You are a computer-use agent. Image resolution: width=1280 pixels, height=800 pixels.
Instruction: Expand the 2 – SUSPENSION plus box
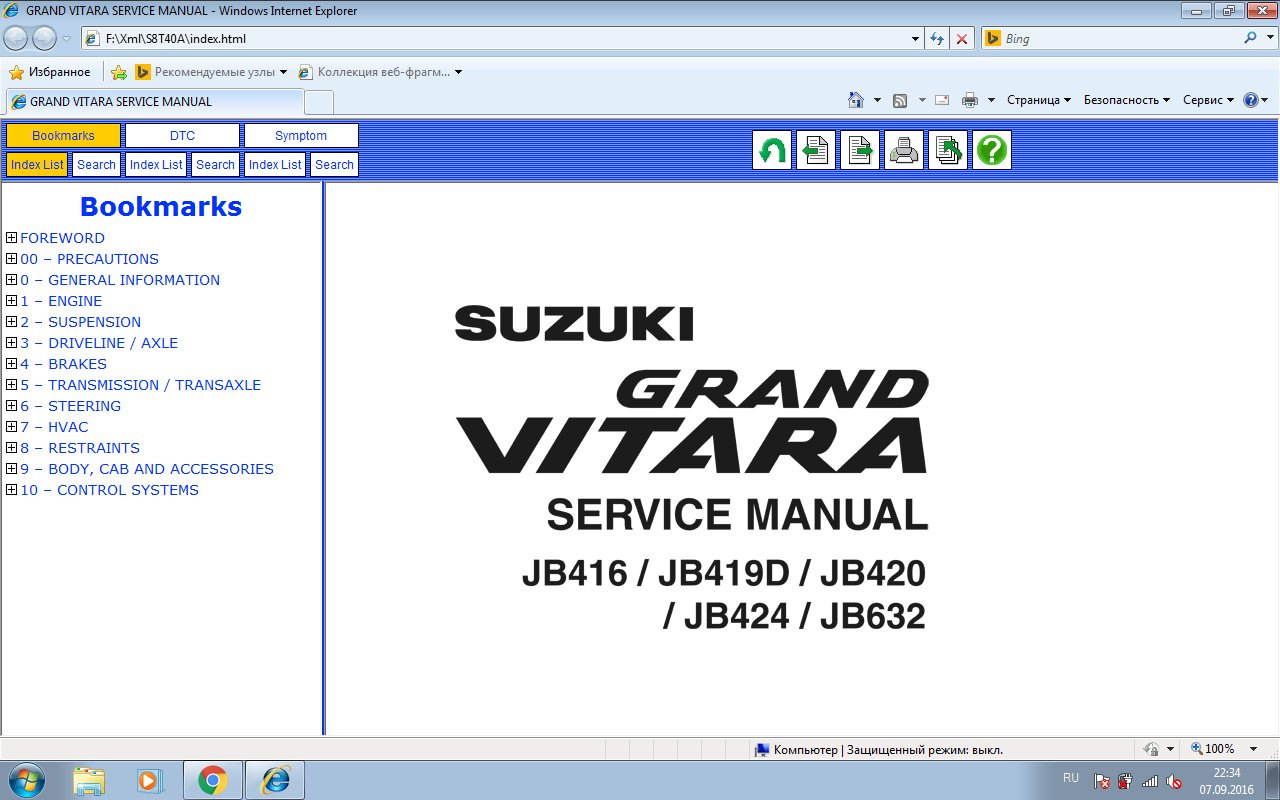12,322
